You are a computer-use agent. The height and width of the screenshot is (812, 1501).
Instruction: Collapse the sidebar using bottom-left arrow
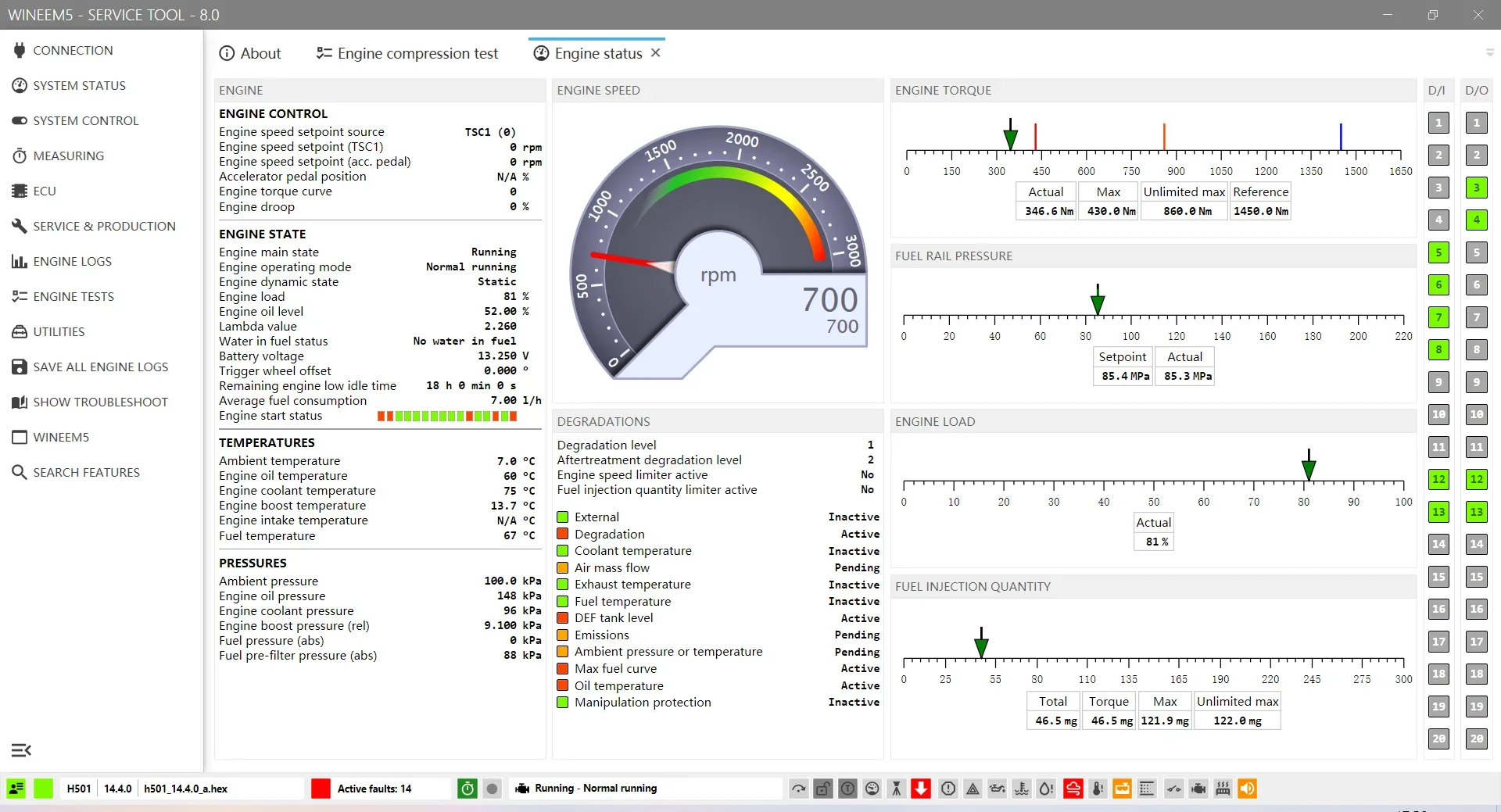click(20, 750)
